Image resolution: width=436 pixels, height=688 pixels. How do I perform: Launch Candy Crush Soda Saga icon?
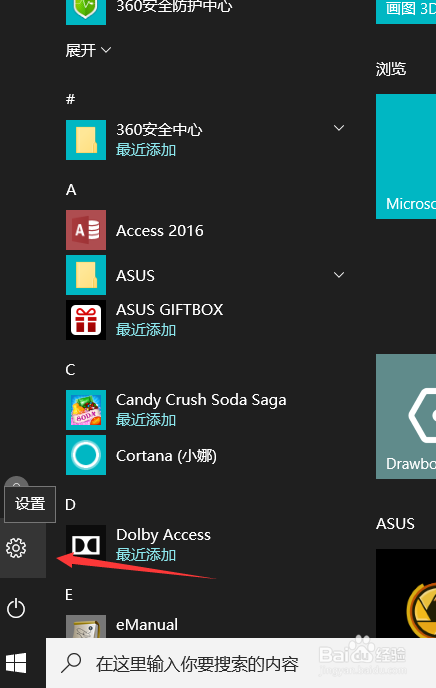pyautogui.click(x=86, y=410)
